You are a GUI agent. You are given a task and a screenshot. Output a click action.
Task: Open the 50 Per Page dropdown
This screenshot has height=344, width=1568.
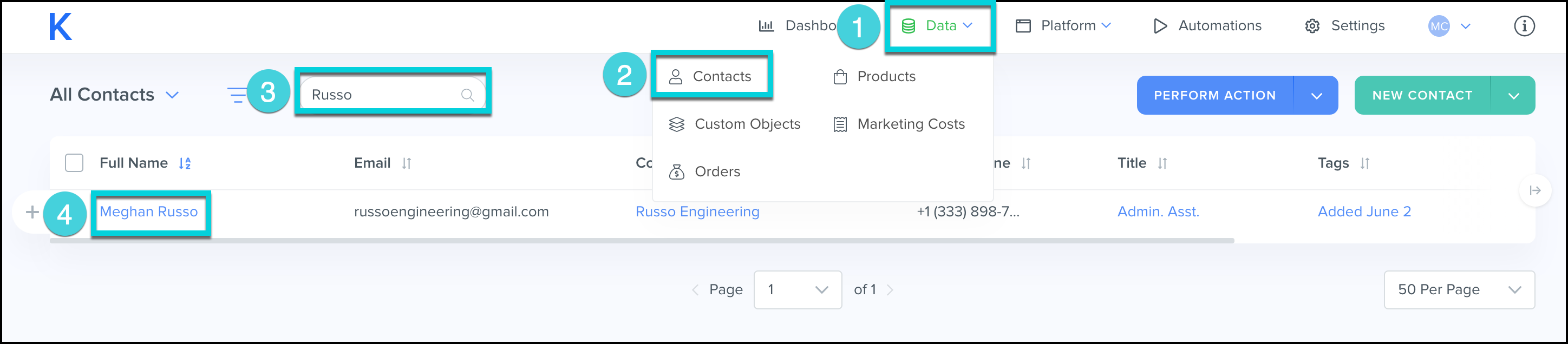tap(1459, 290)
